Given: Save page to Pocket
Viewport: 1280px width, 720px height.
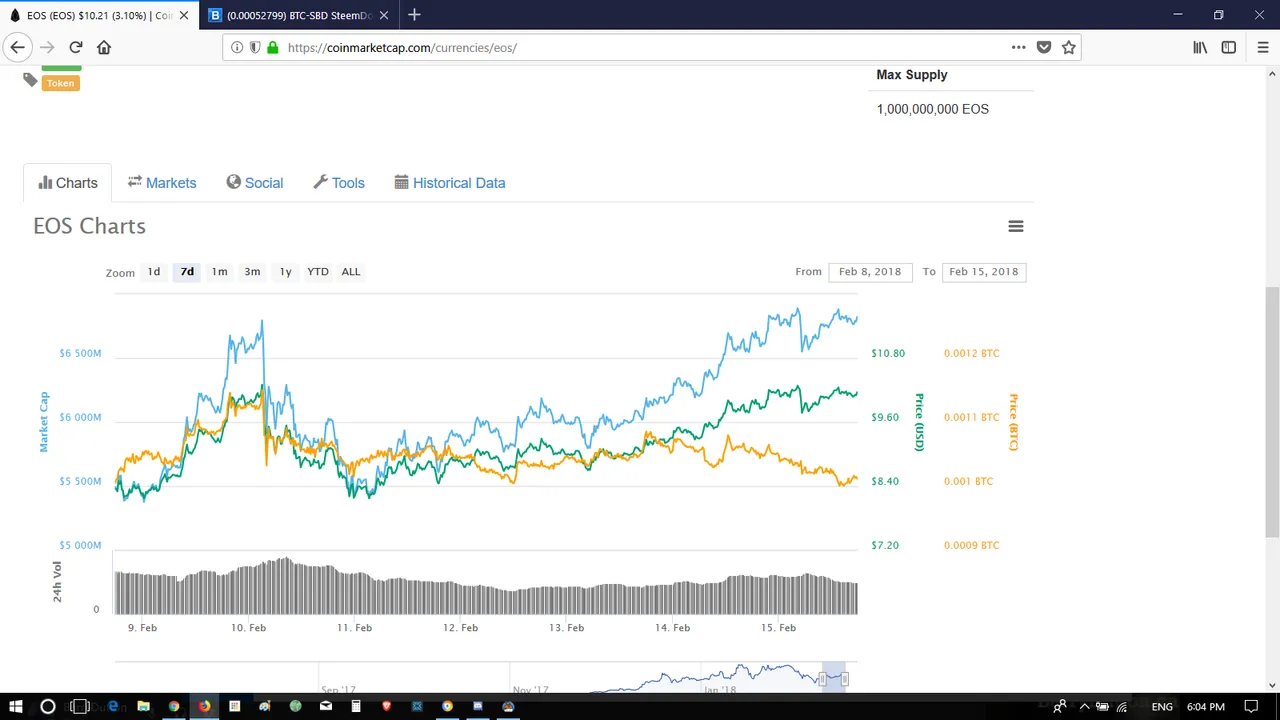Looking at the screenshot, I should pyautogui.click(x=1044, y=47).
